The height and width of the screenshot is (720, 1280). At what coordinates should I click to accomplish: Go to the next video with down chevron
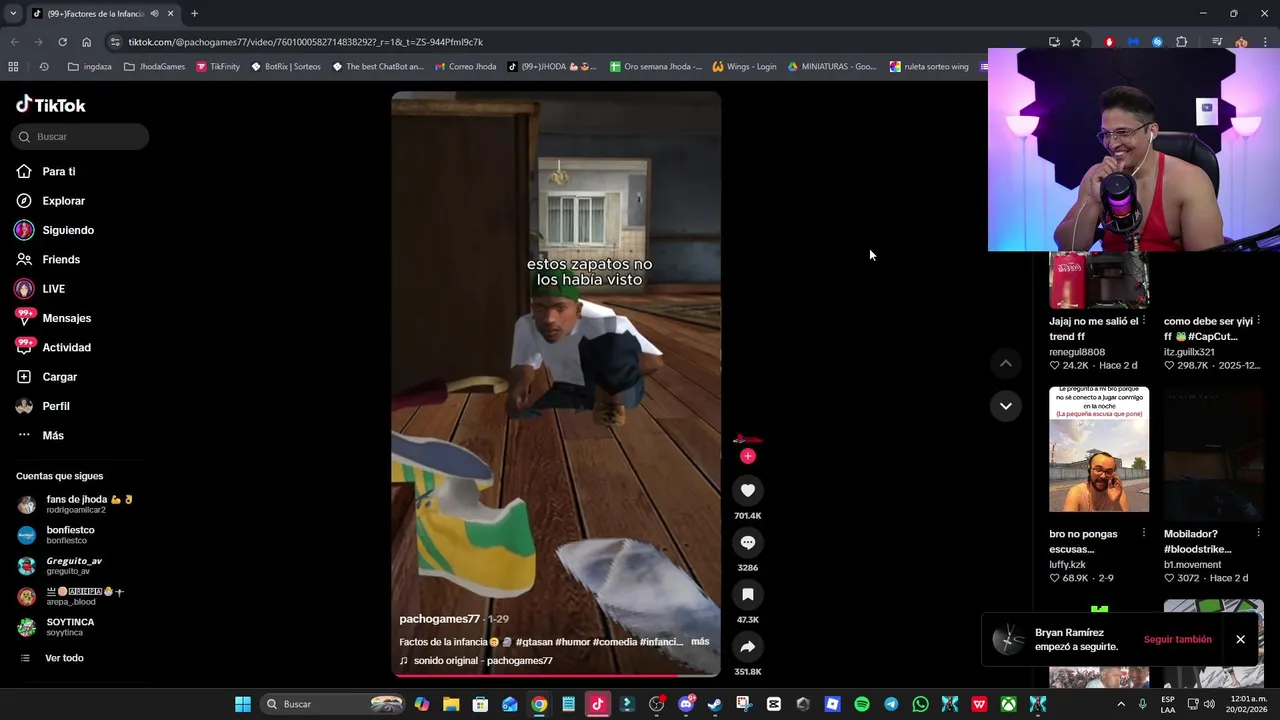[x=1005, y=406]
